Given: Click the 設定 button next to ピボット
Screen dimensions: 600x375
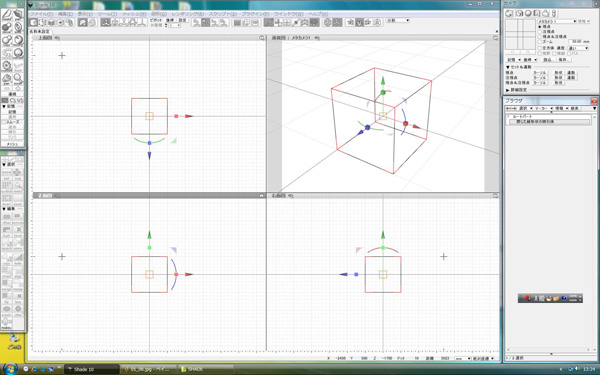Looking at the screenshot, I should tap(183, 20).
